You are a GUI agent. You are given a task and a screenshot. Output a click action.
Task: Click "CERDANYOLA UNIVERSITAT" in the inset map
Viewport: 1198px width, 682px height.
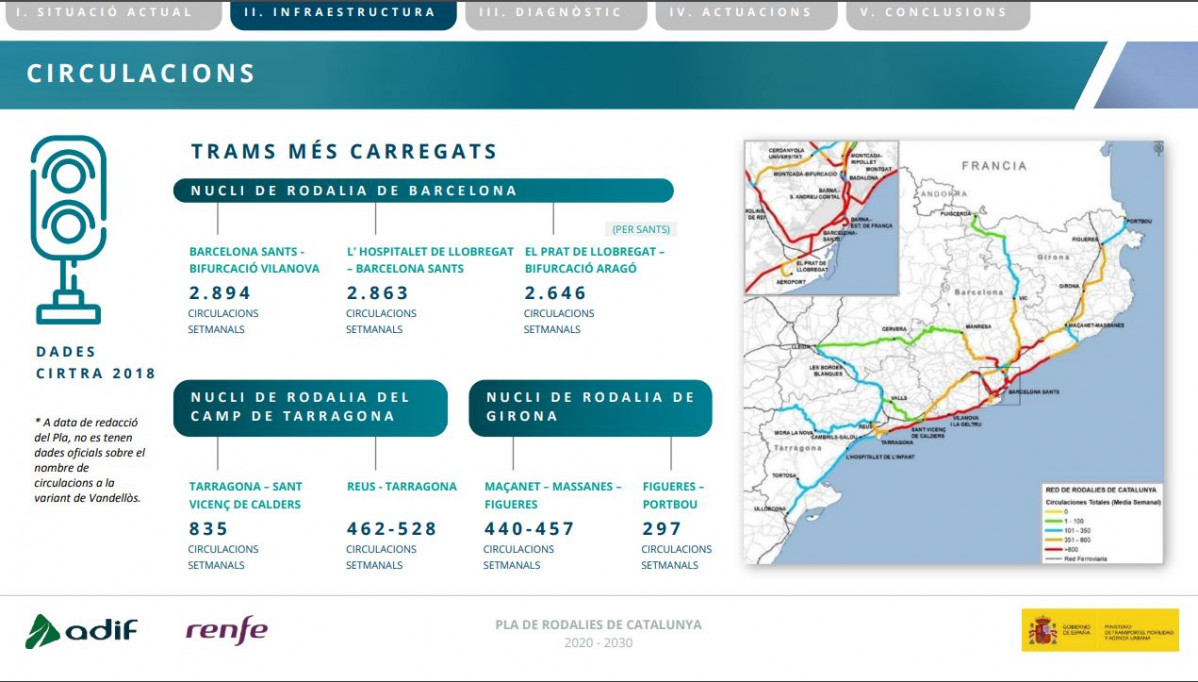click(785, 154)
